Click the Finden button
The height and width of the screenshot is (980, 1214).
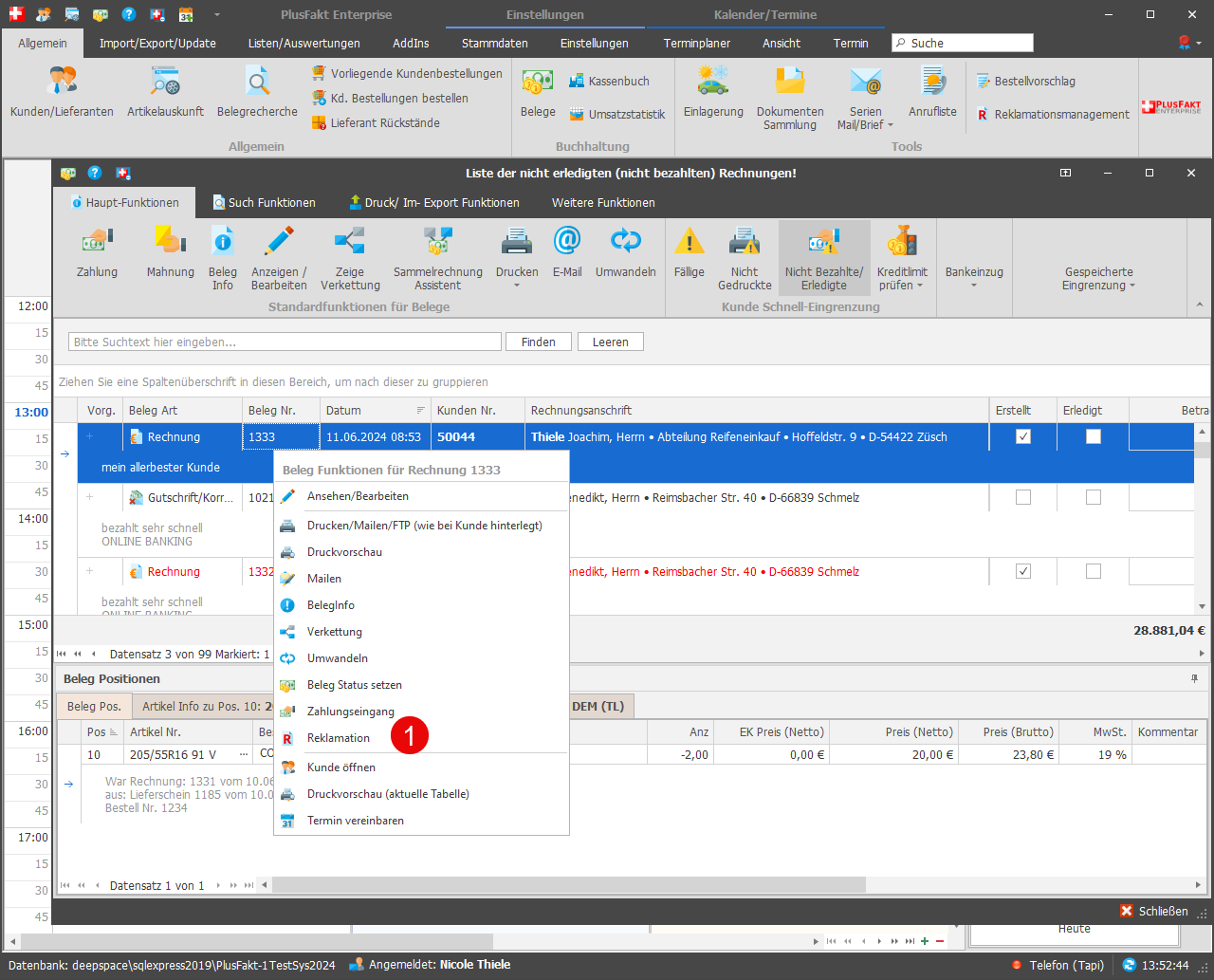[539, 342]
